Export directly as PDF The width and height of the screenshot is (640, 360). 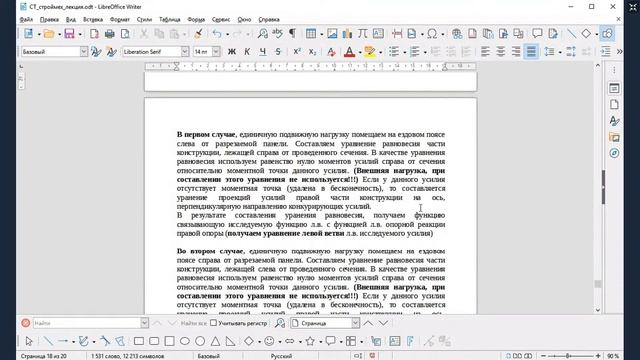[x=94, y=33]
